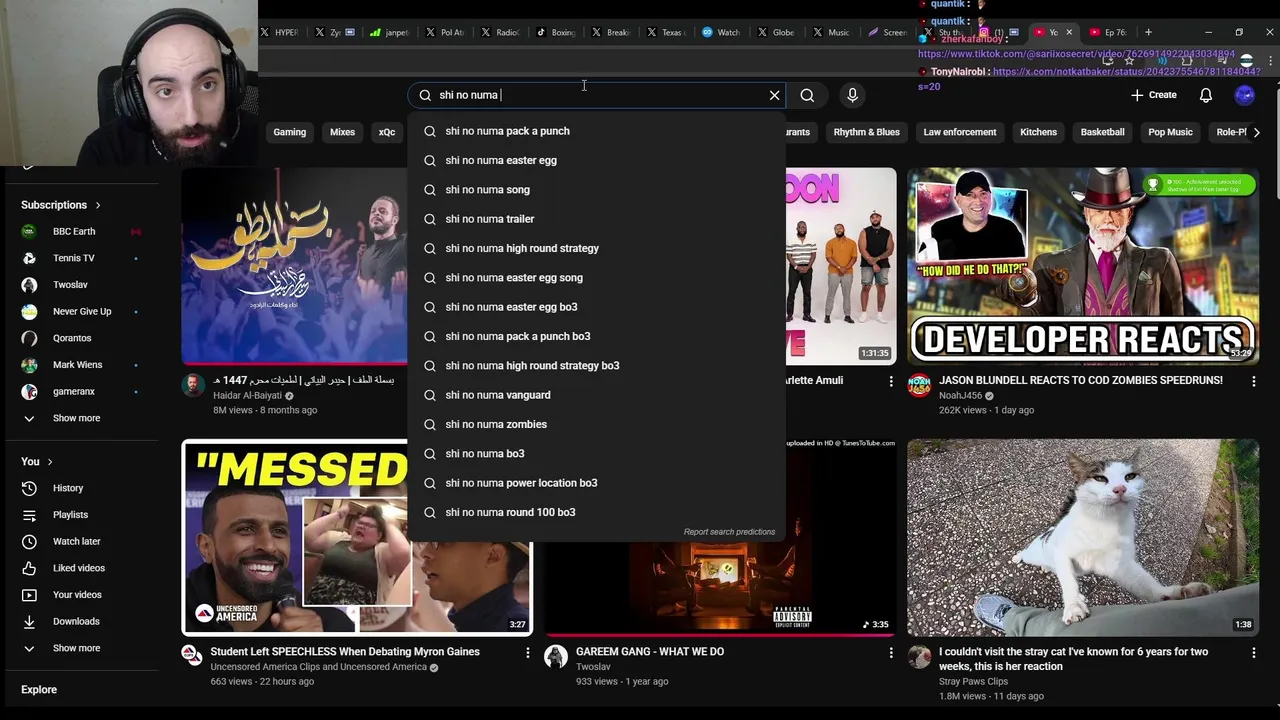Switch to the Boxing browser tab
1280x720 pixels.
tap(555, 32)
